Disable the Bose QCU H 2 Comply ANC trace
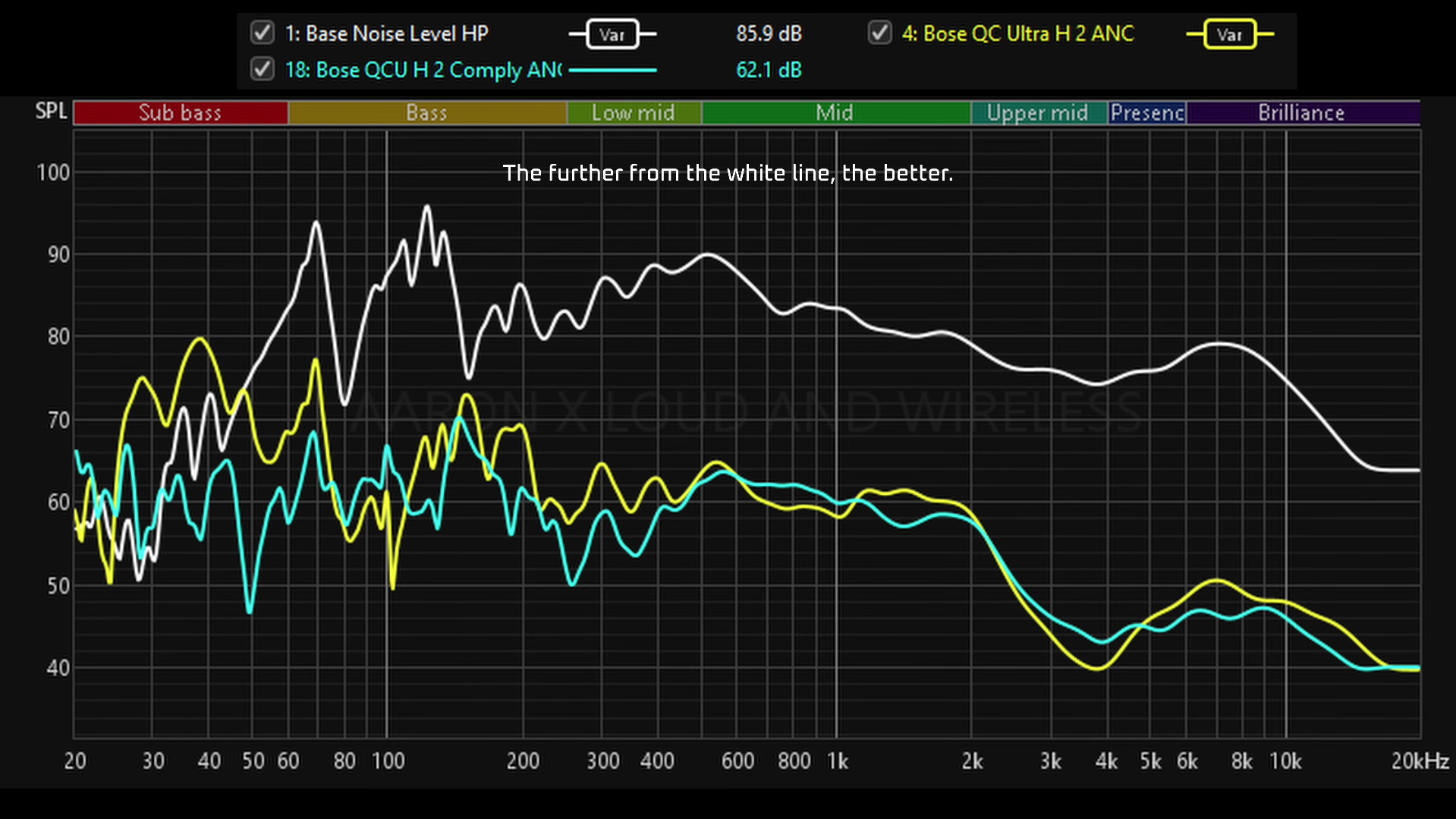The height and width of the screenshot is (819, 1456). (263, 69)
